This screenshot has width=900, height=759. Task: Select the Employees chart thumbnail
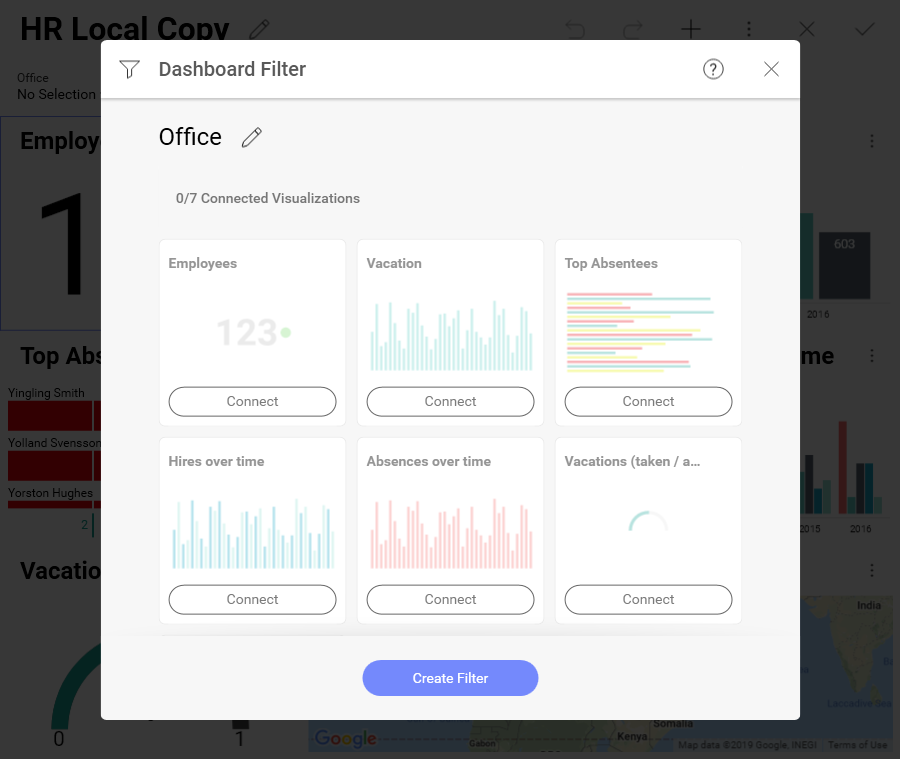point(252,332)
